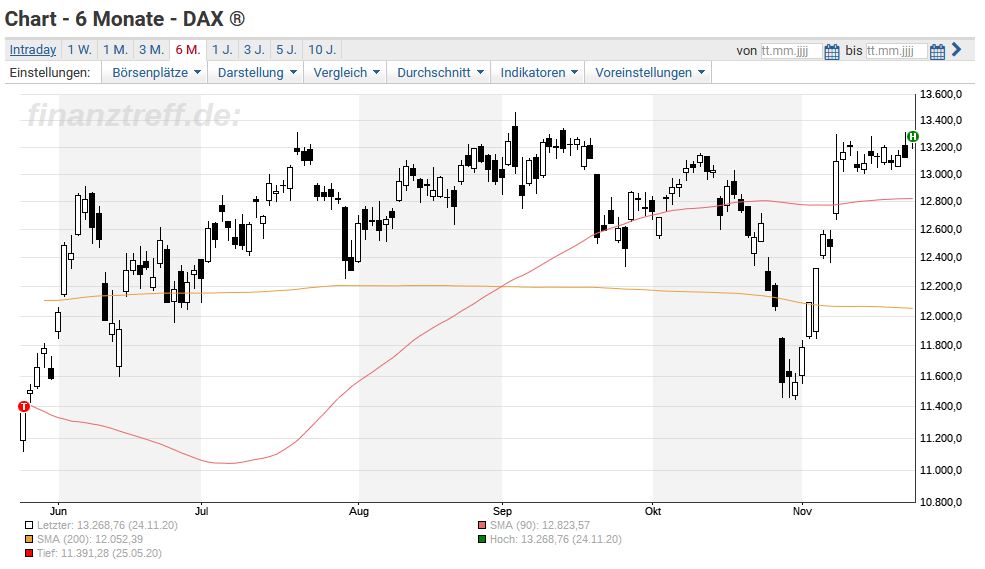Open the Voreinstellungen dropdown
Viewport: 985px width, 569px height.
(650, 73)
